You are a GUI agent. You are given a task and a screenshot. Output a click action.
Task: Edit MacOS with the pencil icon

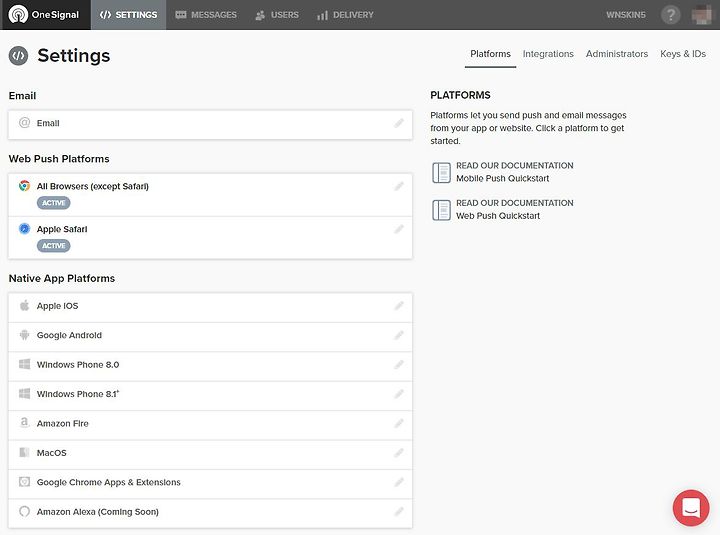(399, 453)
